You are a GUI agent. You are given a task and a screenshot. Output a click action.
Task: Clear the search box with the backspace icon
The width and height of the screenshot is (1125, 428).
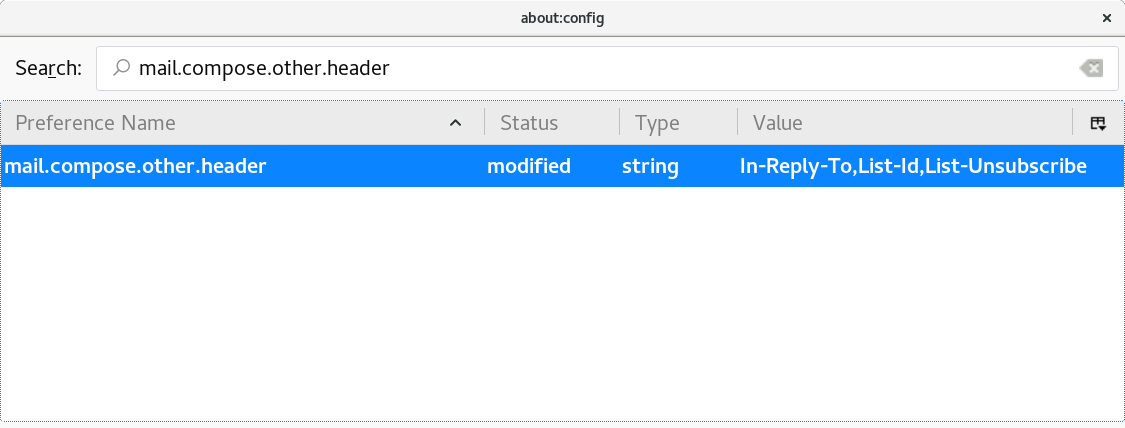coord(1091,69)
